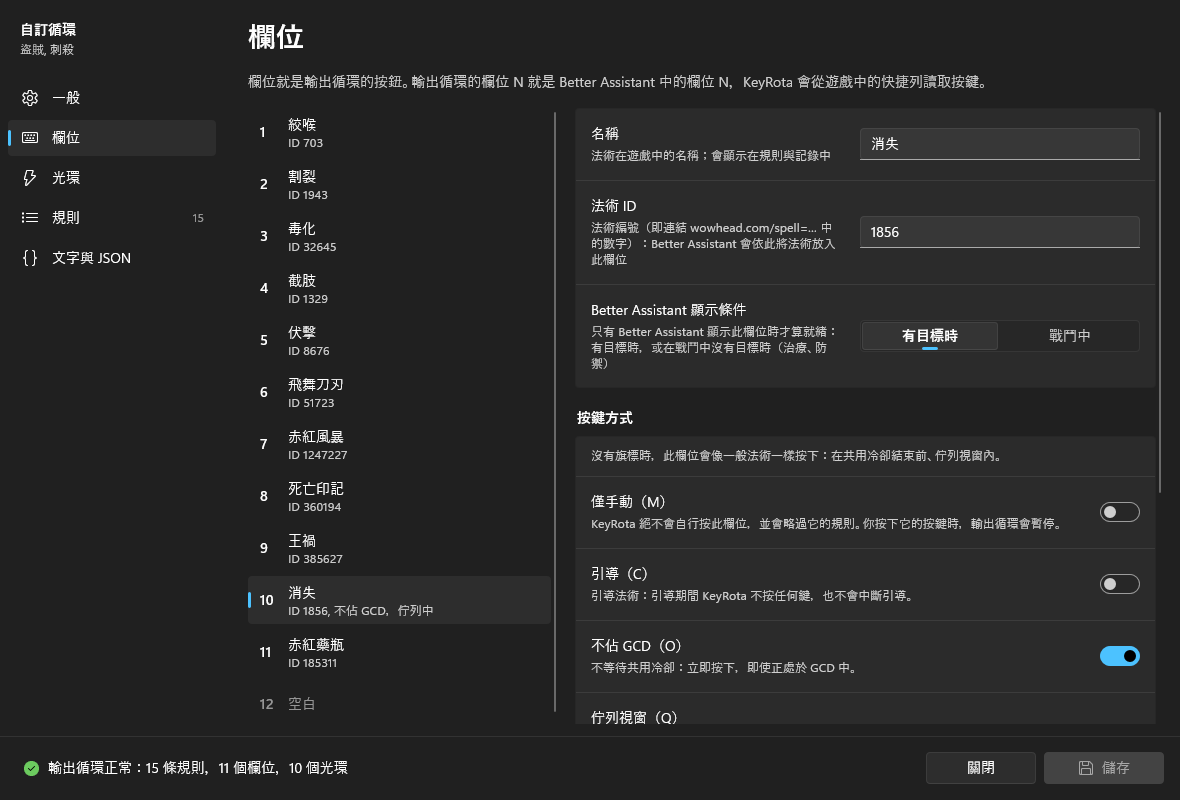Open the 光環 page

coord(111,178)
